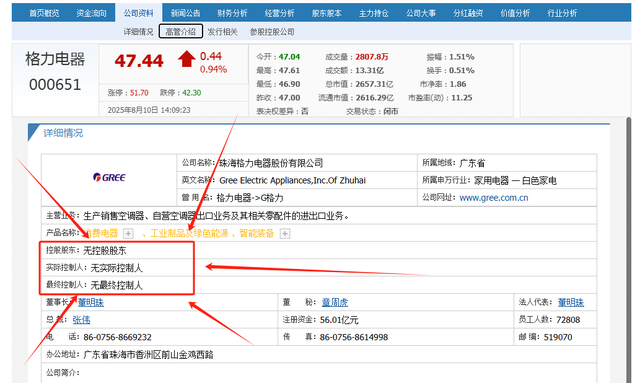
Task: Select the 公司资料 tab
Action: tap(139, 13)
